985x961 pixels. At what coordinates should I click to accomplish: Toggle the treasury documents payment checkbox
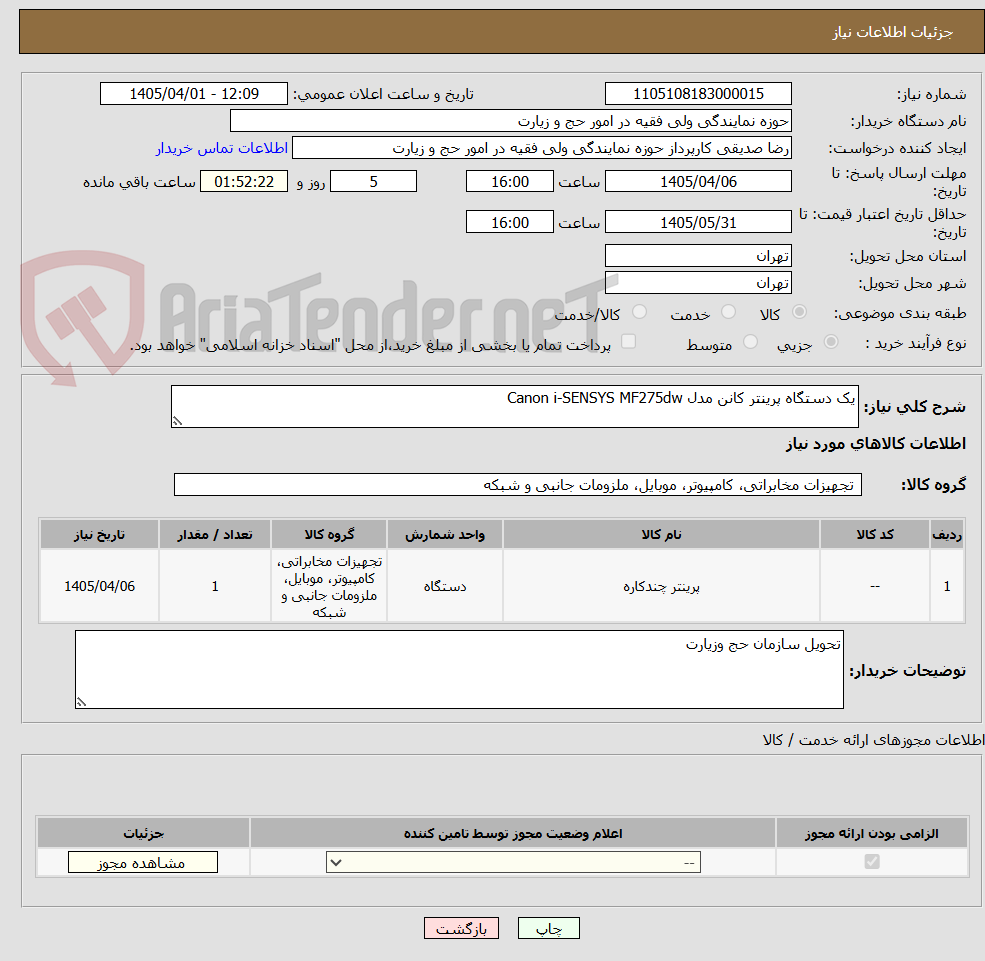[628, 341]
